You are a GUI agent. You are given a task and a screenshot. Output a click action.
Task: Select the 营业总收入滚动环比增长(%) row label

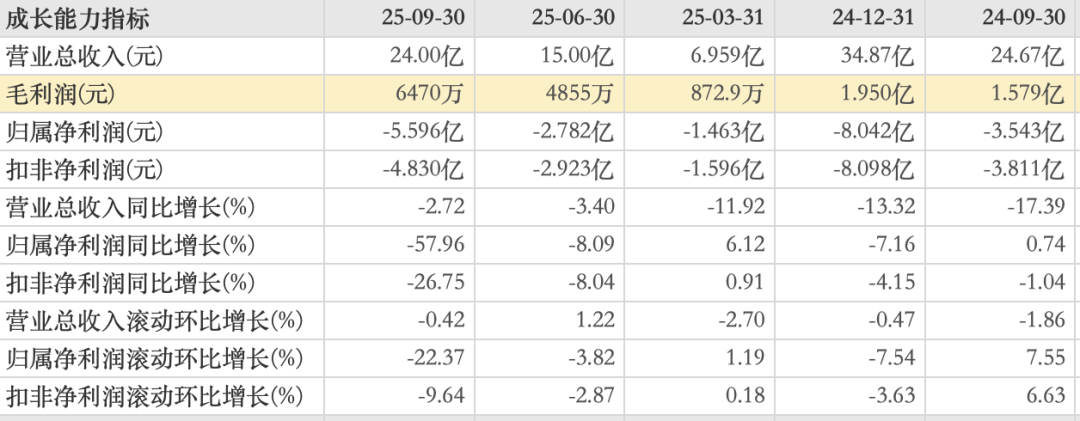[153, 321]
